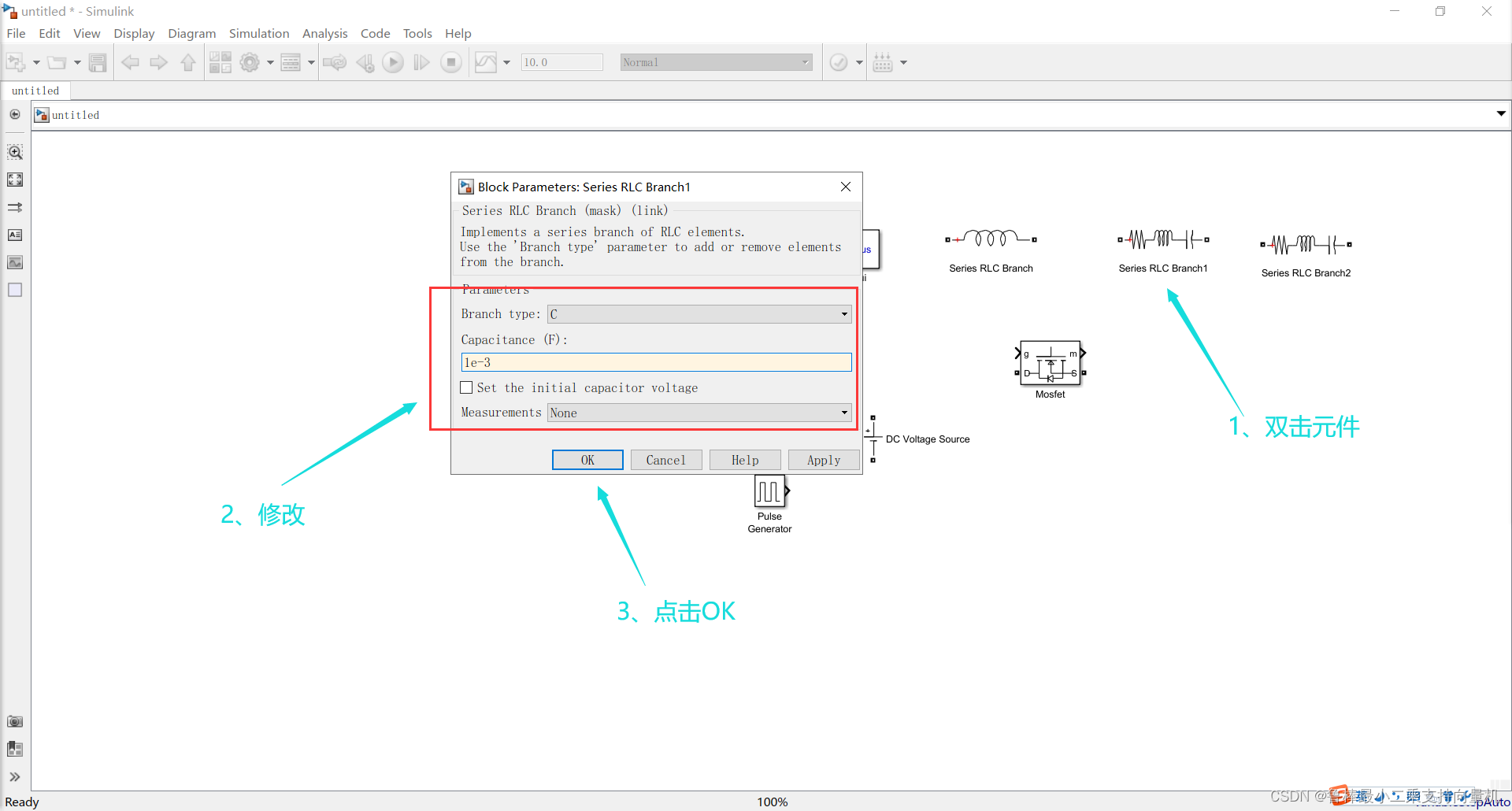Click the New Model toolbar icon
This screenshot has height=811, width=1512.
coord(16,62)
